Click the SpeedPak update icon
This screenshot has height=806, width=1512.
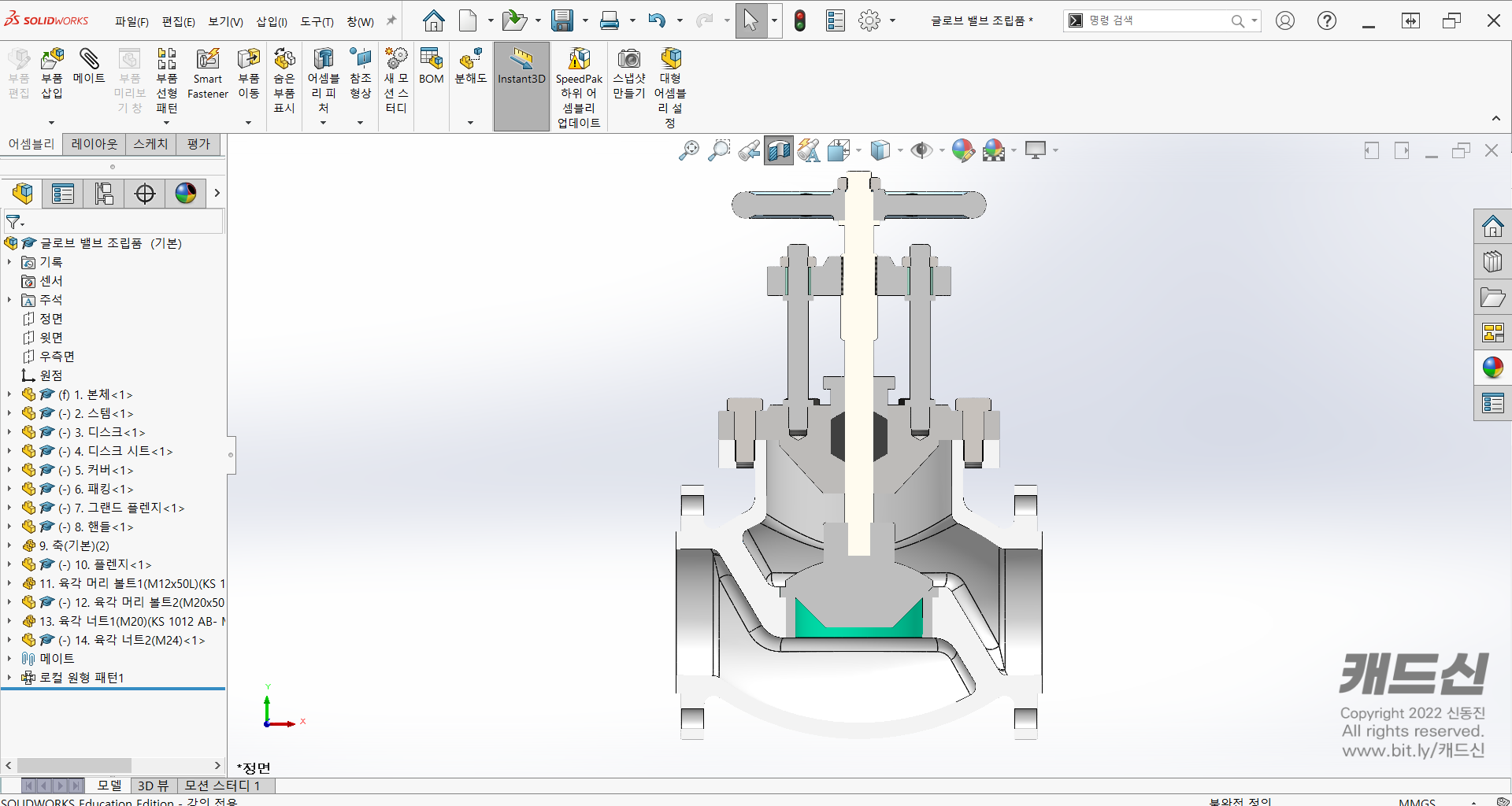[x=579, y=59]
